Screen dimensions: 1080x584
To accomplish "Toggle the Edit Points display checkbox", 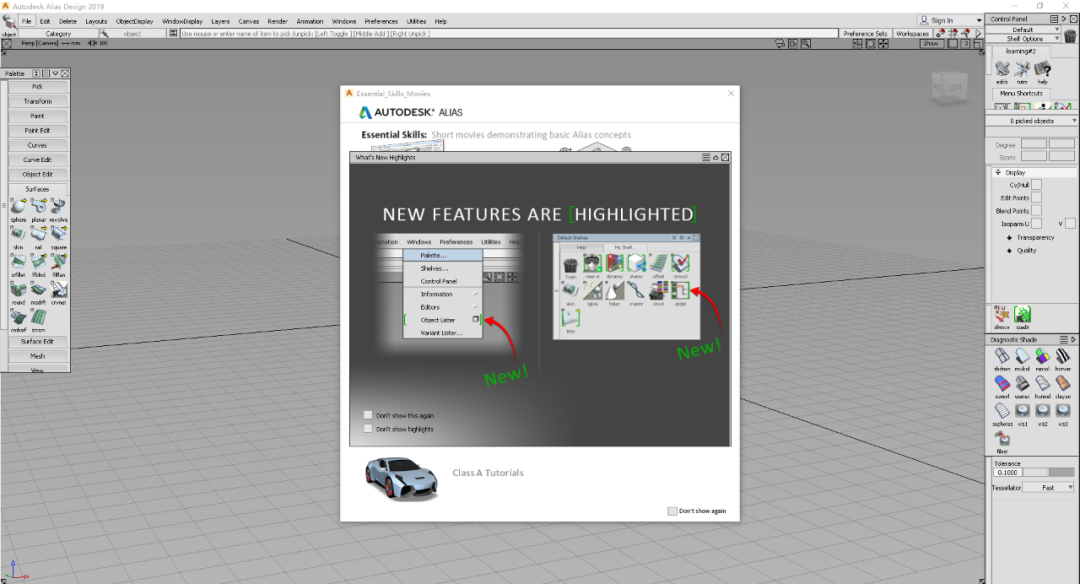I will 1037,198.
